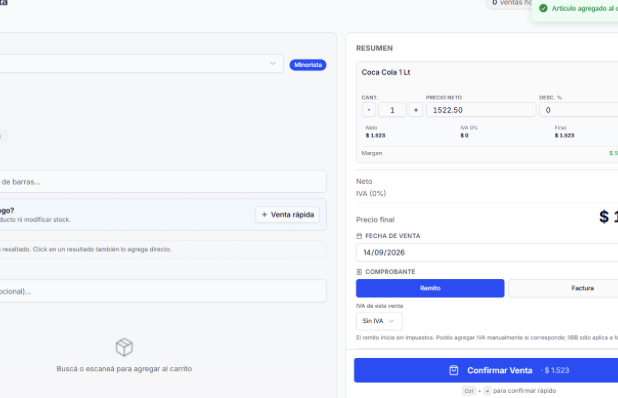Click the Artículo agregado notification text

[585, 8]
